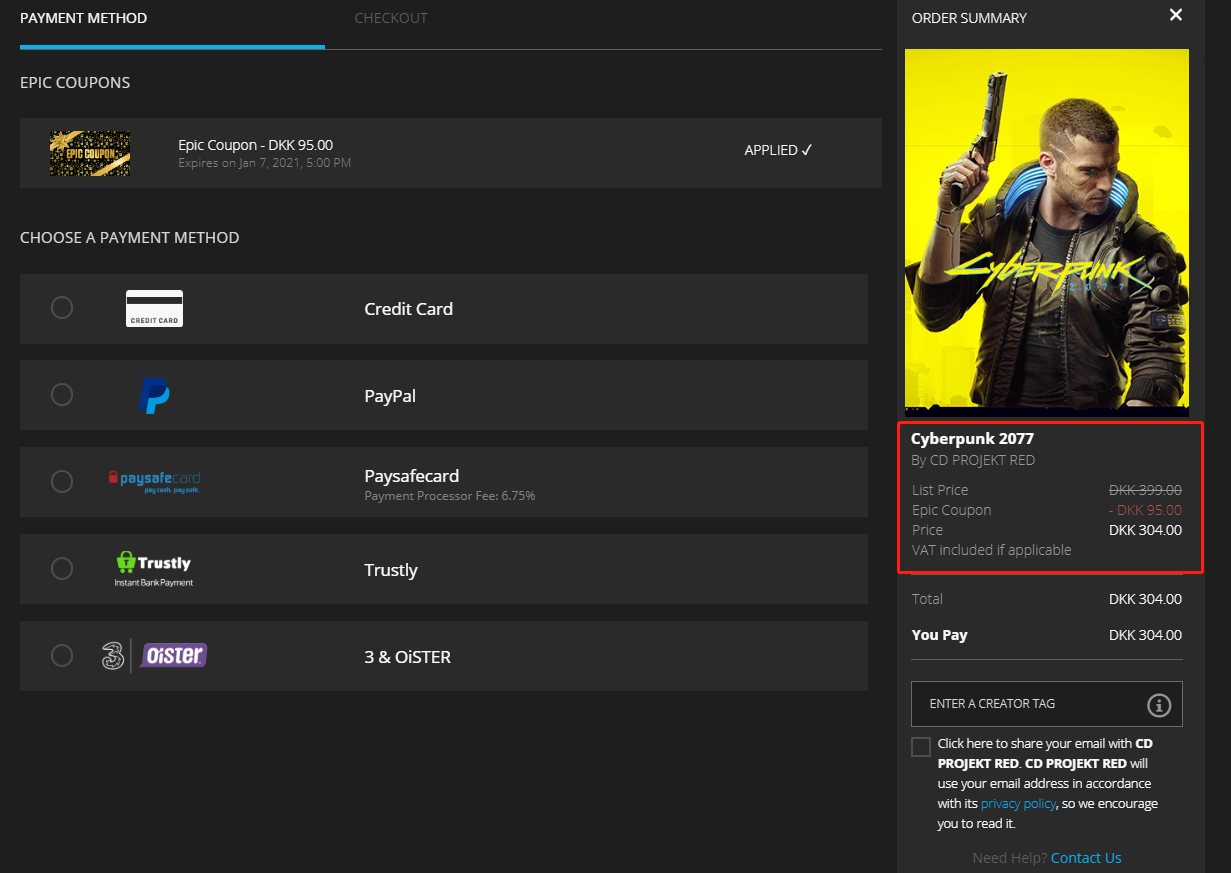This screenshot has height=873, width=1231.
Task: Click the PayPal label
Action: pyautogui.click(x=390, y=396)
